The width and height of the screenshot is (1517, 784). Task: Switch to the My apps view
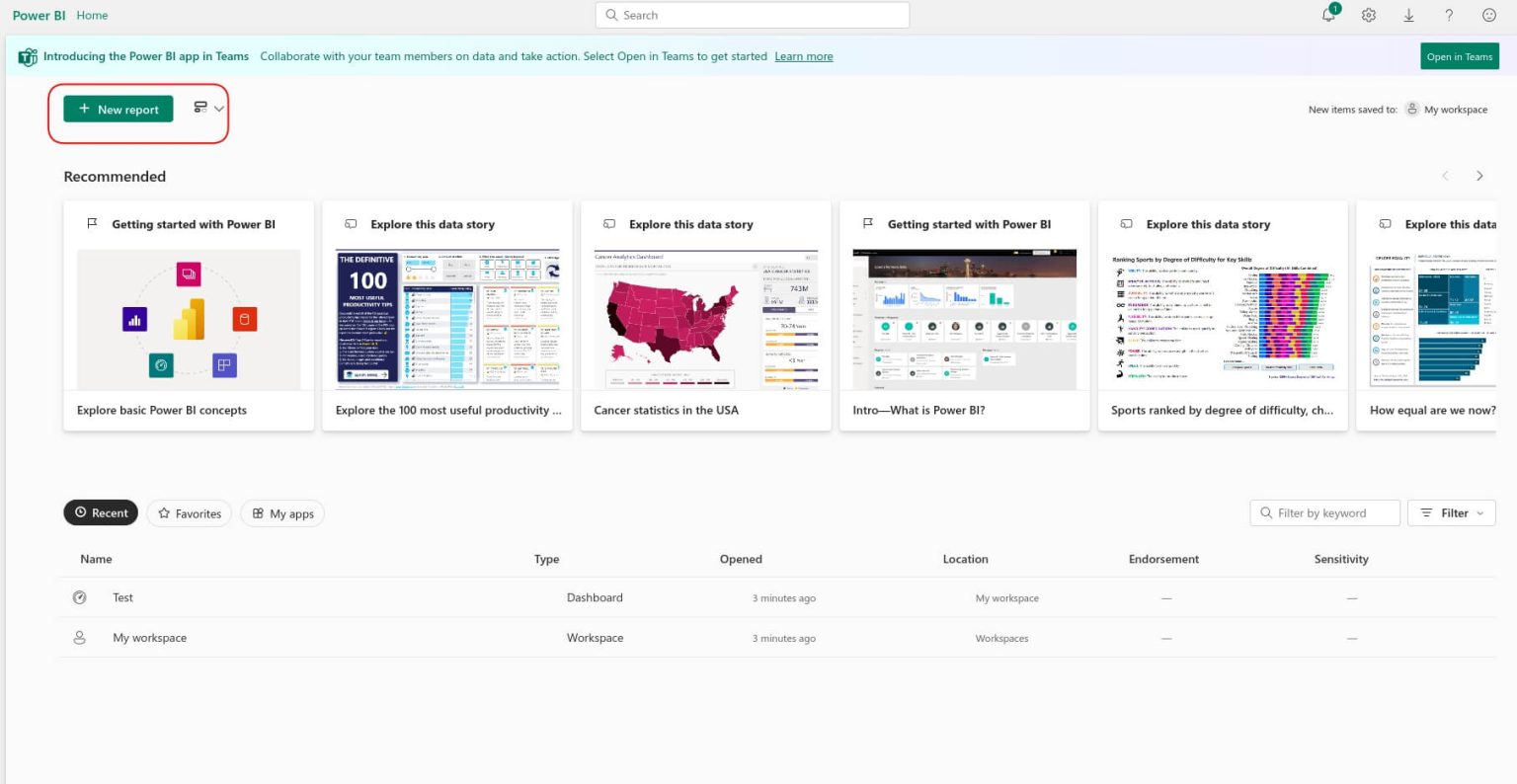point(282,512)
